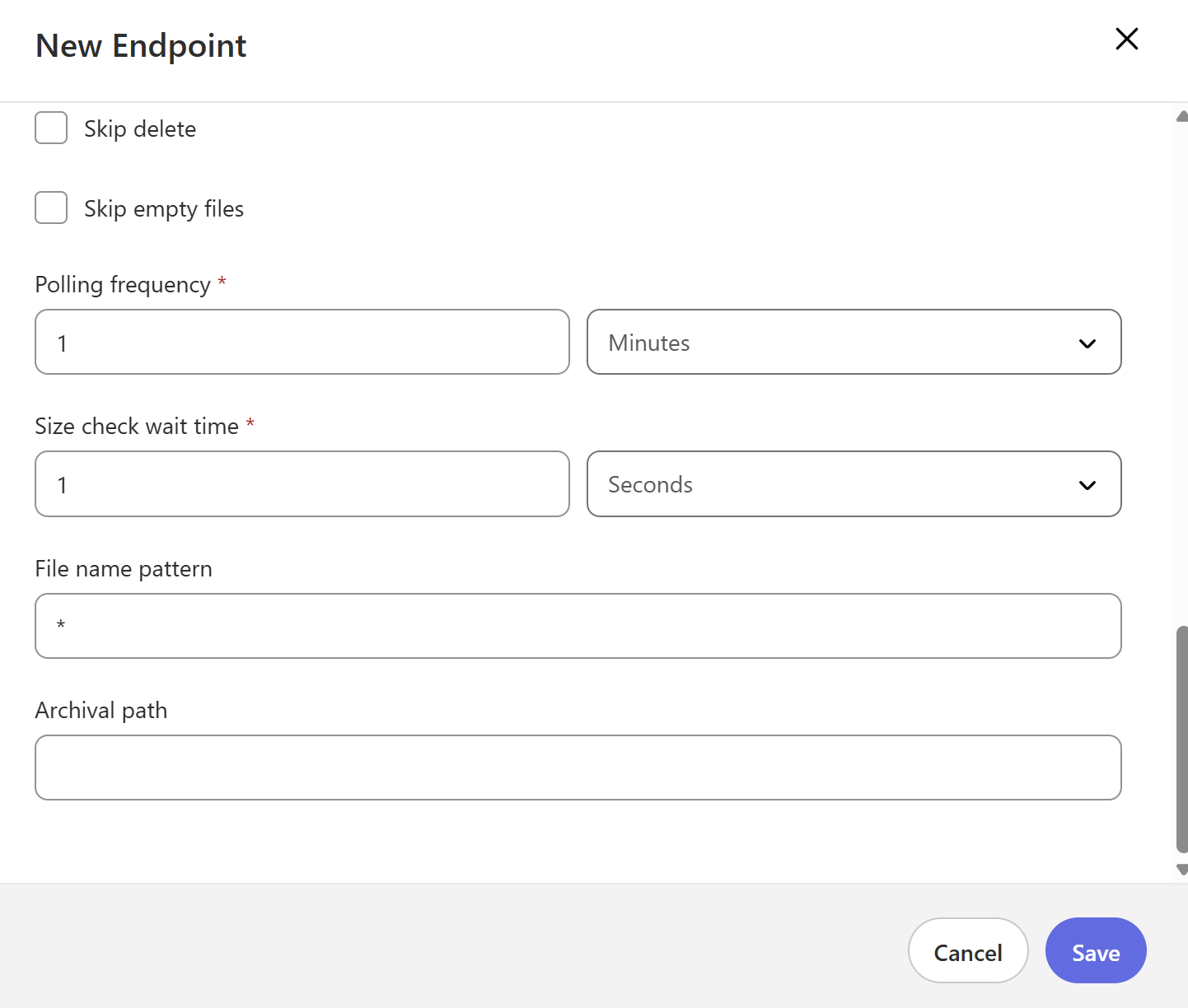Focus the Polling frequency number field
Screen dimensions: 1188x1008
[x=302, y=342]
